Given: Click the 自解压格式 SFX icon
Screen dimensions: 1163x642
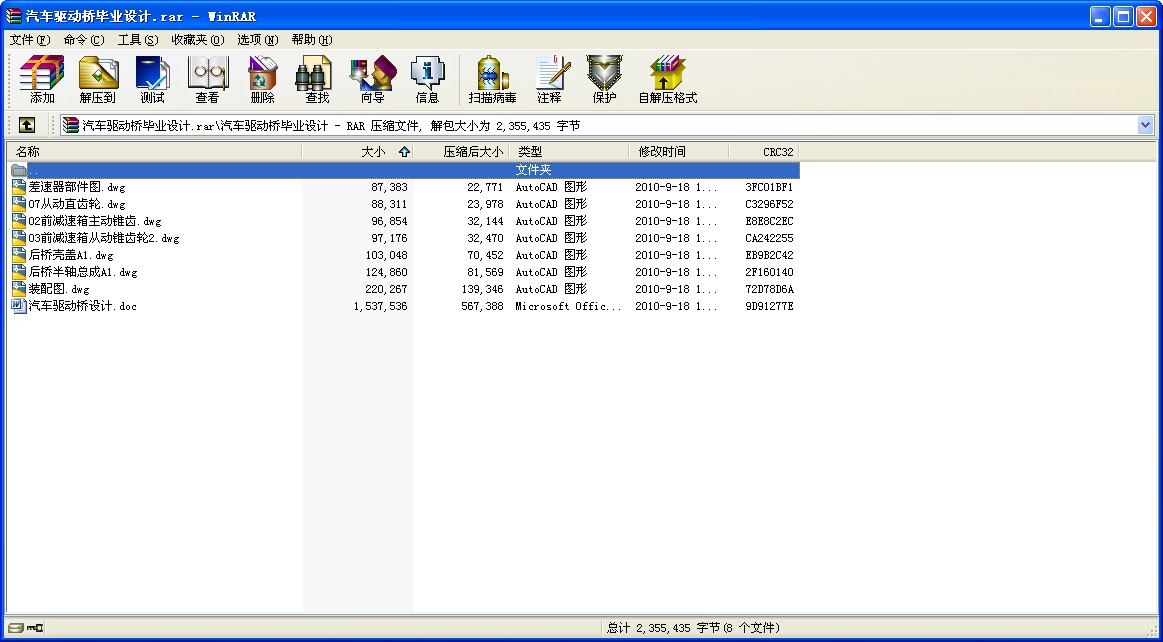Looking at the screenshot, I should click(x=667, y=80).
